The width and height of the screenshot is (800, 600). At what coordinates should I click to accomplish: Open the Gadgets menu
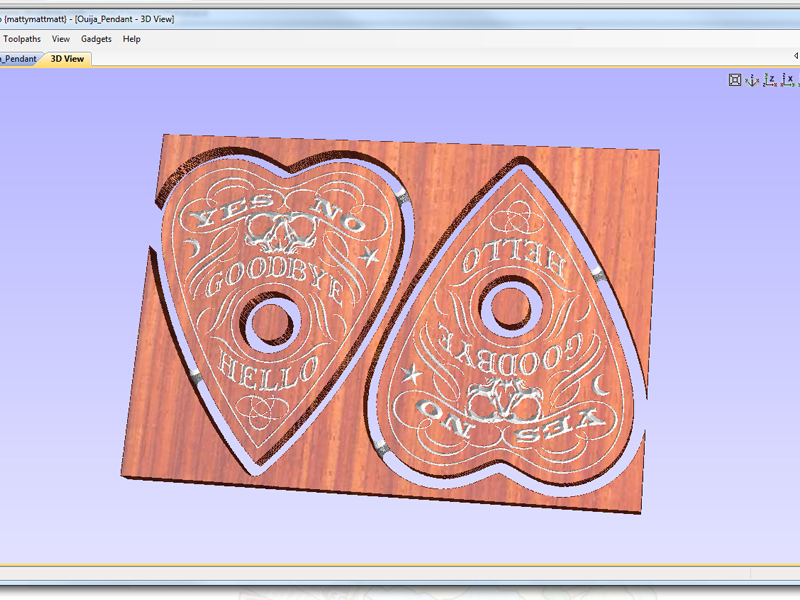96,39
